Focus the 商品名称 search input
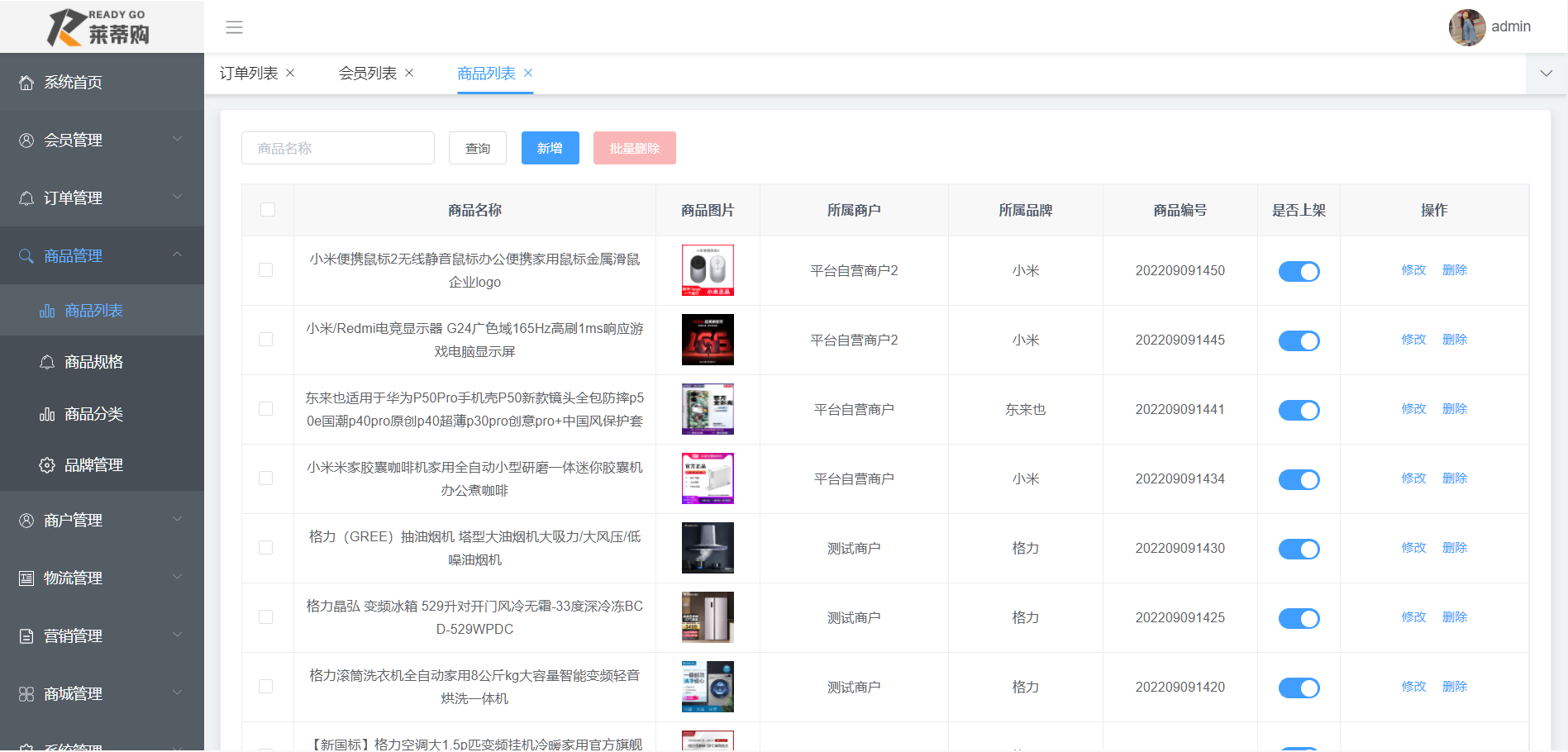The image size is (1568, 752). [x=338, y=148]
